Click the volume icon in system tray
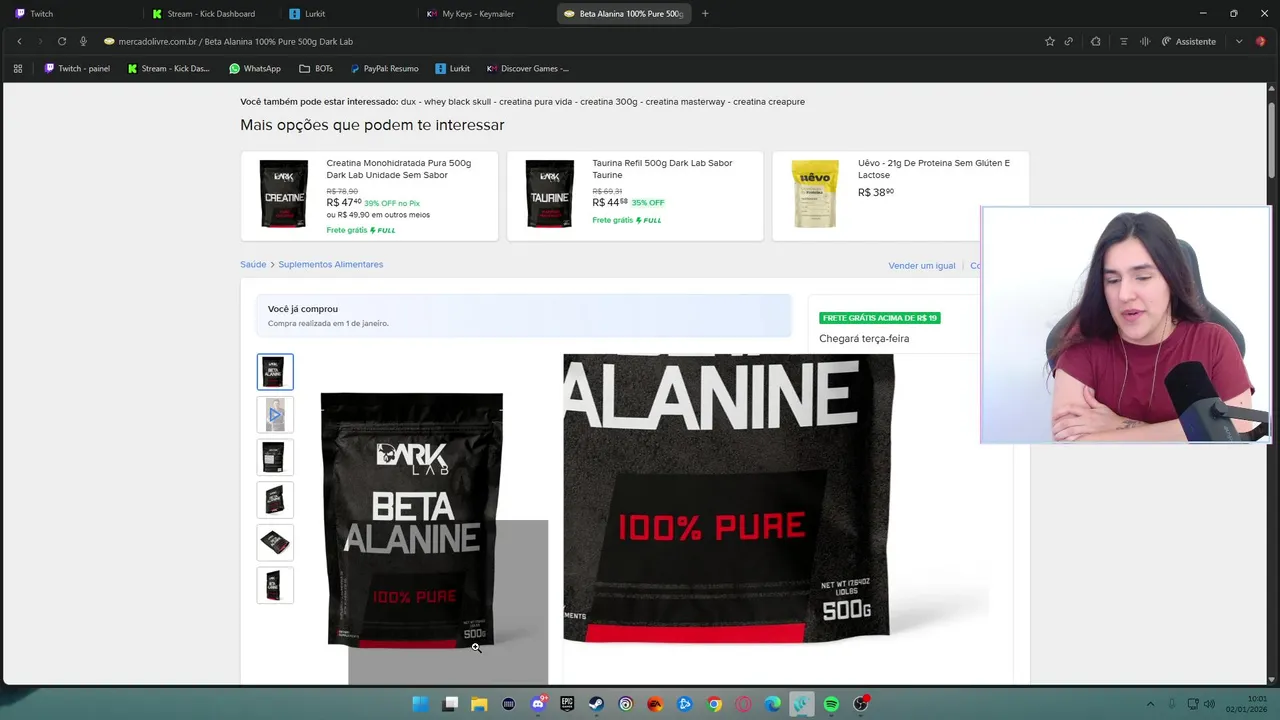Screen dimensions: 1280x720 click(x=1208, y=704)
